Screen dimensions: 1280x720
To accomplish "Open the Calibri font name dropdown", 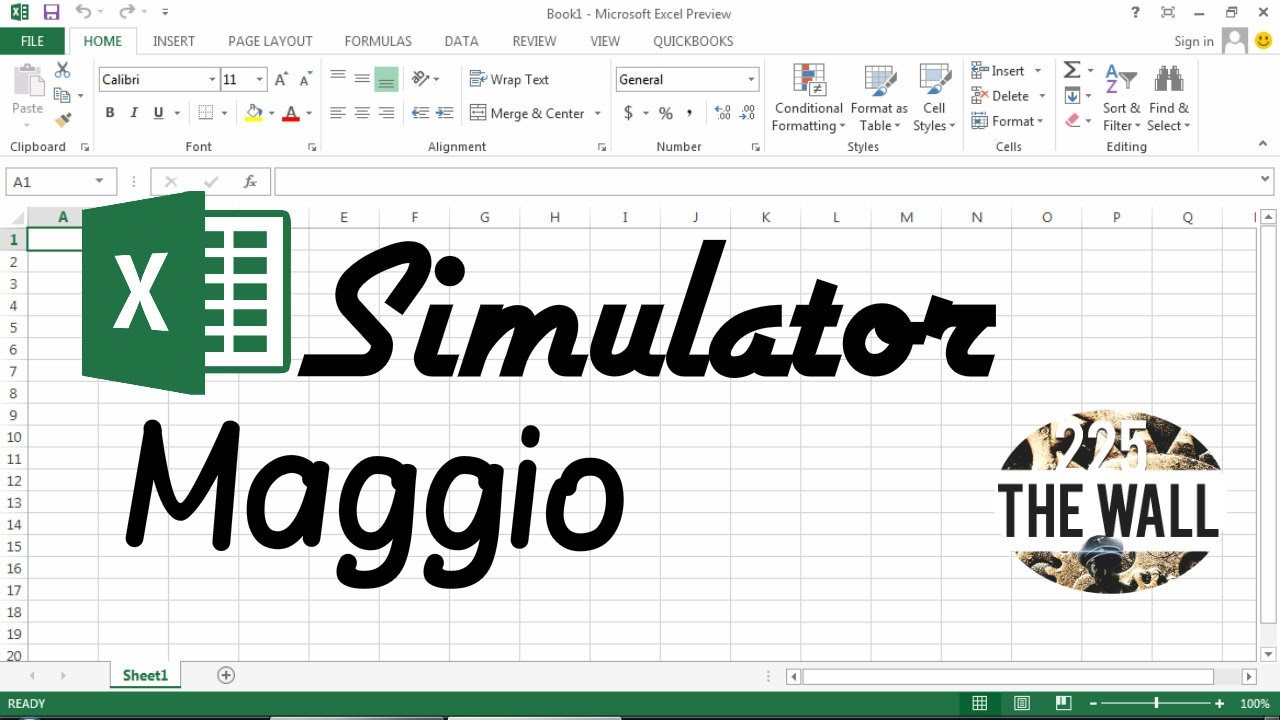I will point(212,80).
